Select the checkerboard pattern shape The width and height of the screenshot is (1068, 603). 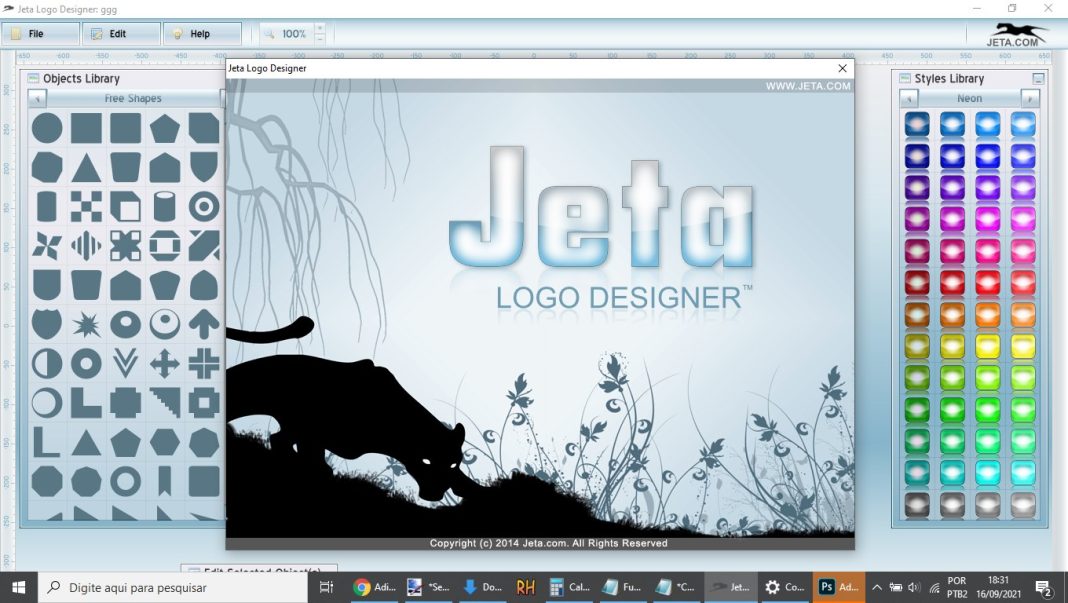tap(86, 207)
